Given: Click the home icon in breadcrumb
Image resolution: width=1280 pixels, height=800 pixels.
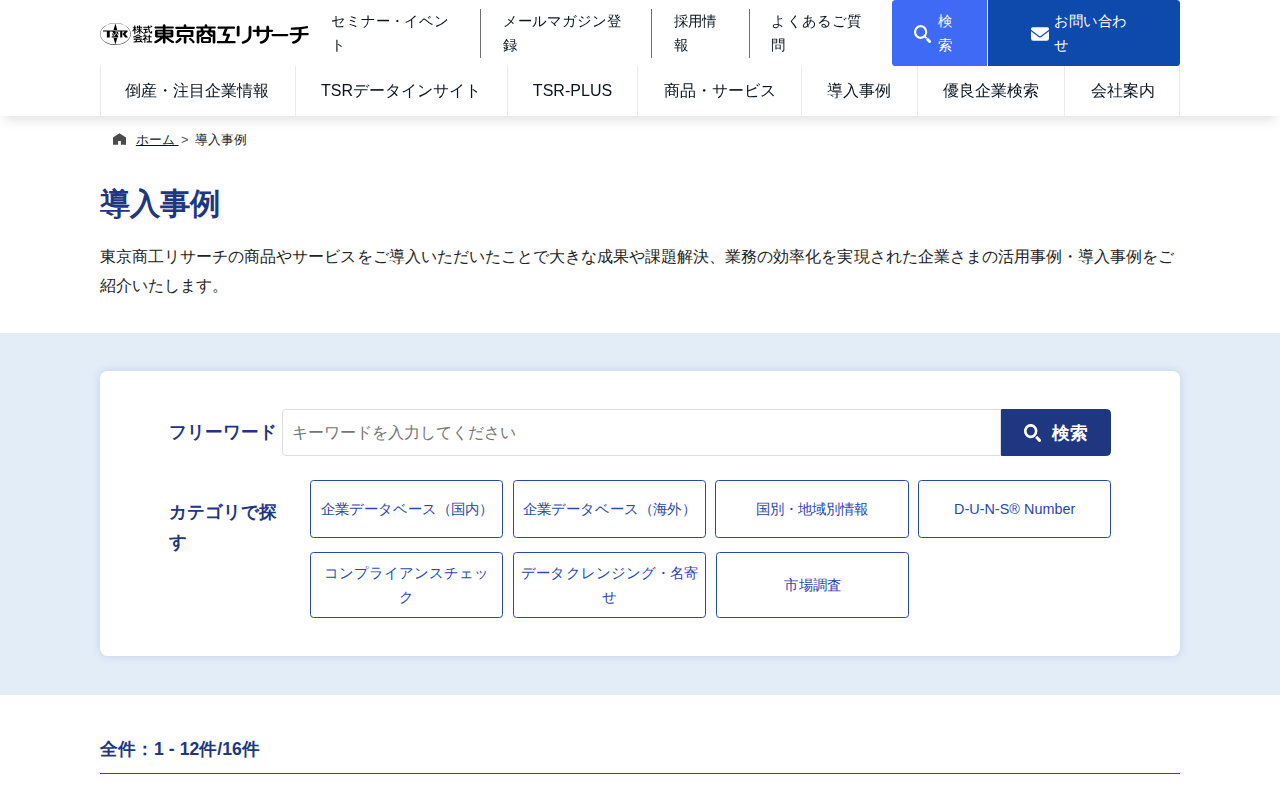Looking at the screenshot, I should pyautogui.click(x=120, y=139).
